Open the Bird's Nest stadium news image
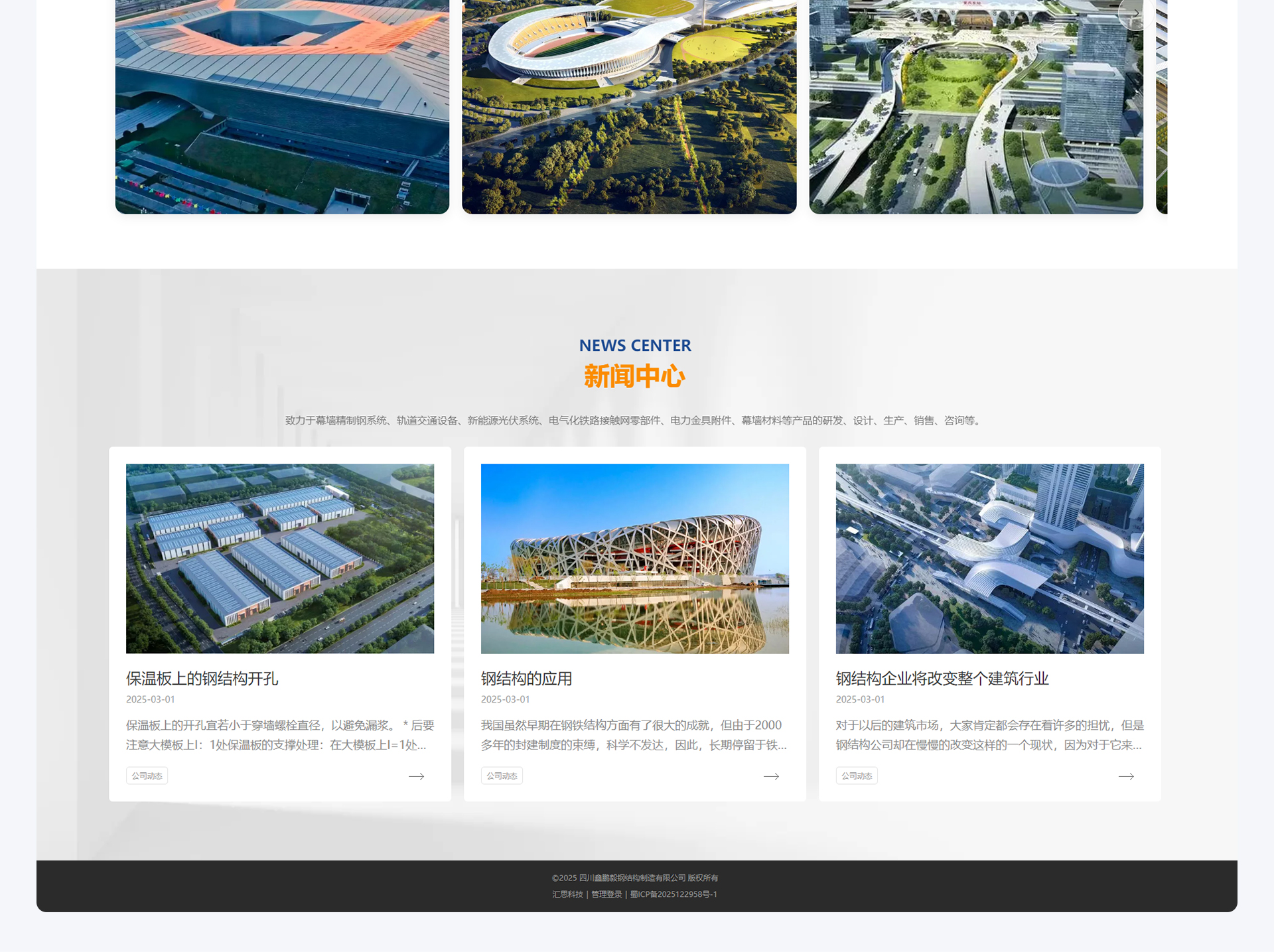Viewport: 1274px width, 952px height. (635, 559)
